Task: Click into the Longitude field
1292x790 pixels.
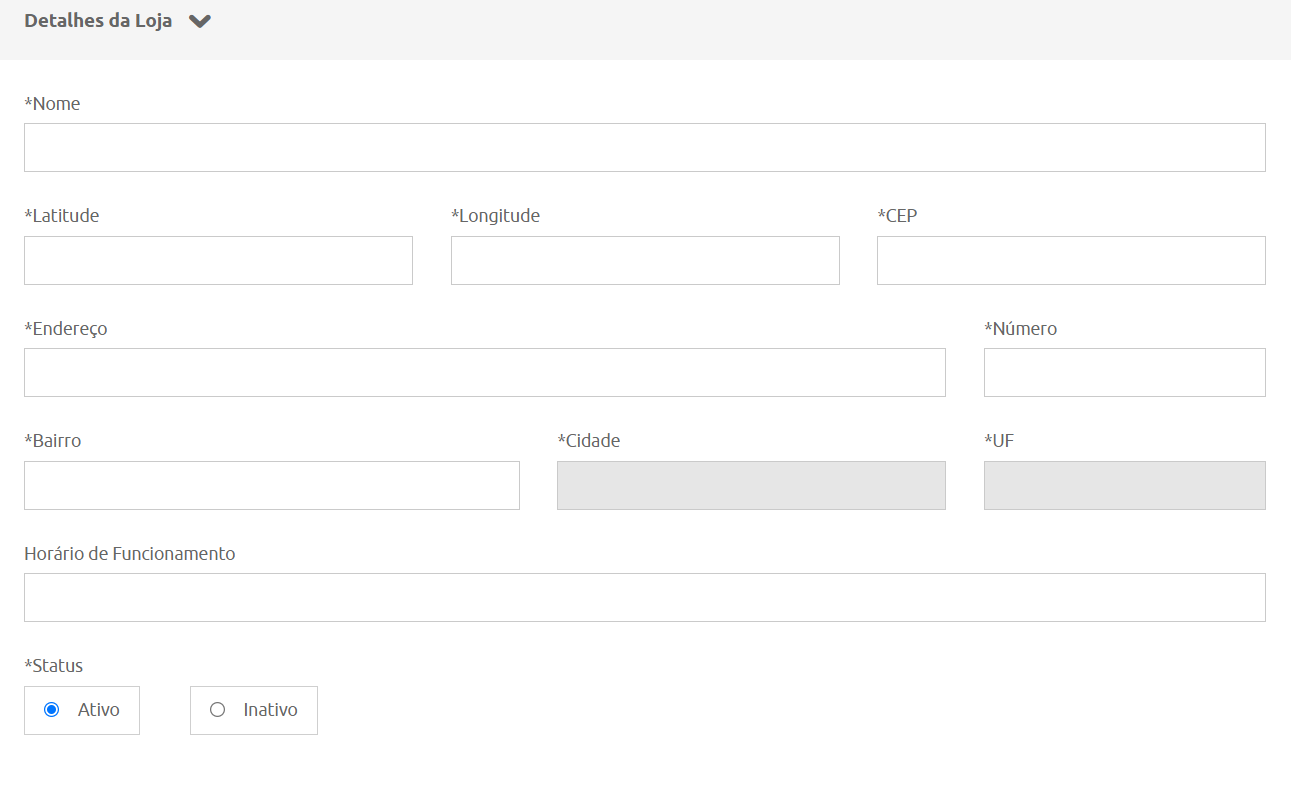Action: pos(645,261)
